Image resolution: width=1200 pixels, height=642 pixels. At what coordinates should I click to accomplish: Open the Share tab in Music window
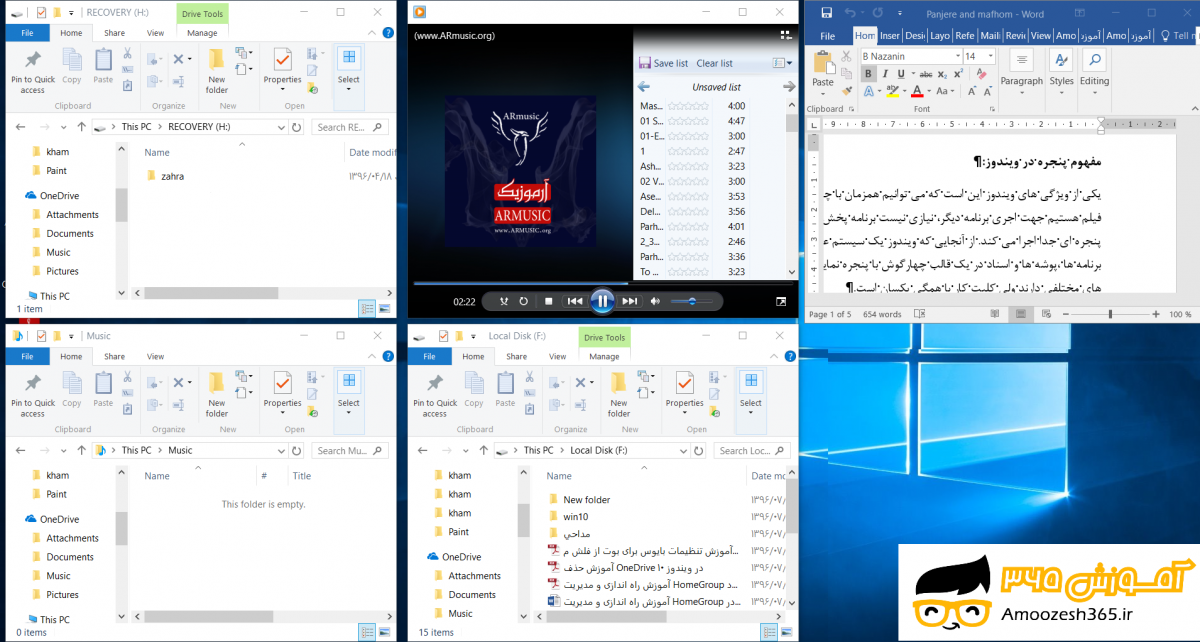click(x=114, y=356)
